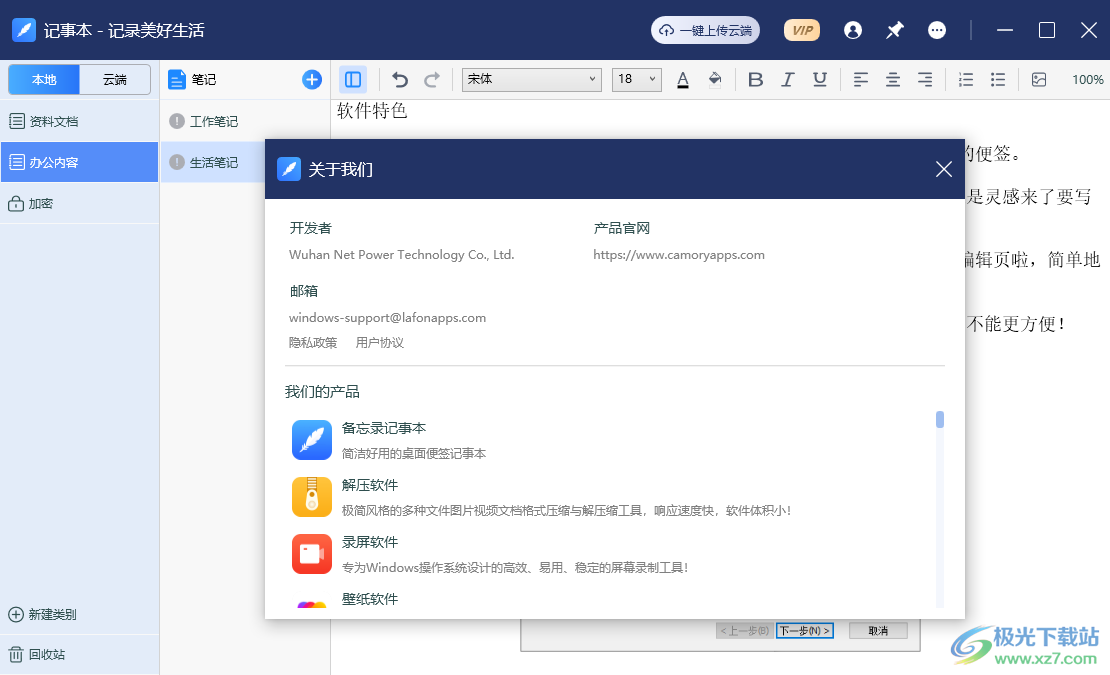
Task: Insert an image into the note
Action: click(x=1039, y=79)
